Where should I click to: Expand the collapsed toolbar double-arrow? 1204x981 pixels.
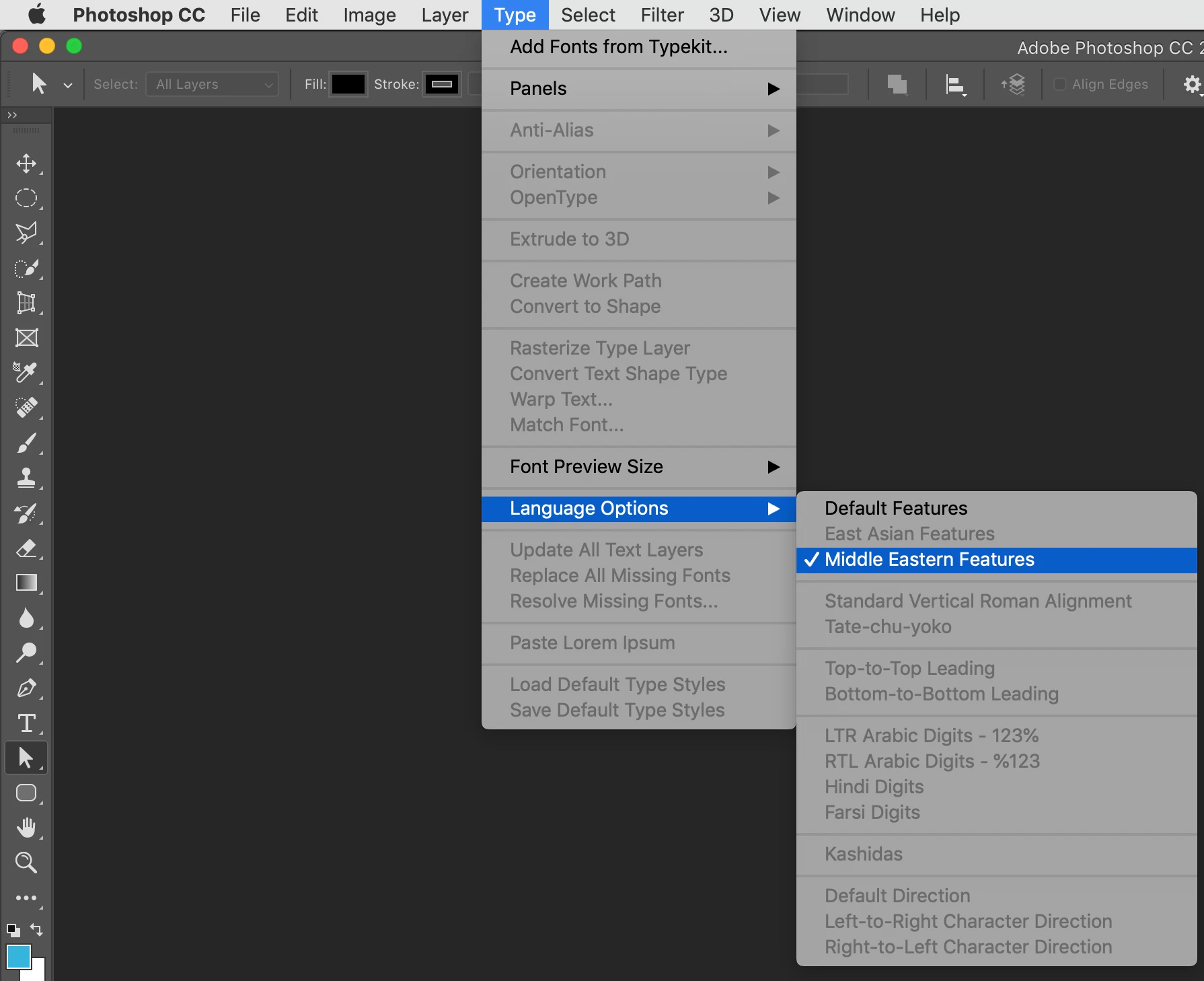[x=12, y=115]
